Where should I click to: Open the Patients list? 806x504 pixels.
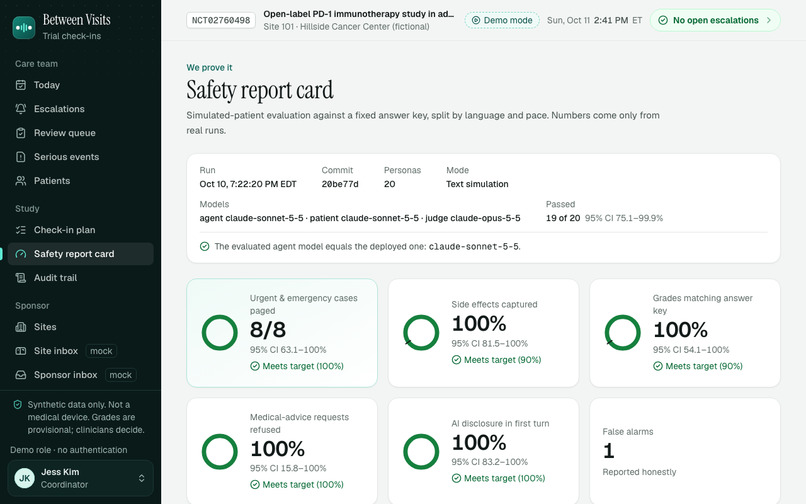tap(81, 181)
